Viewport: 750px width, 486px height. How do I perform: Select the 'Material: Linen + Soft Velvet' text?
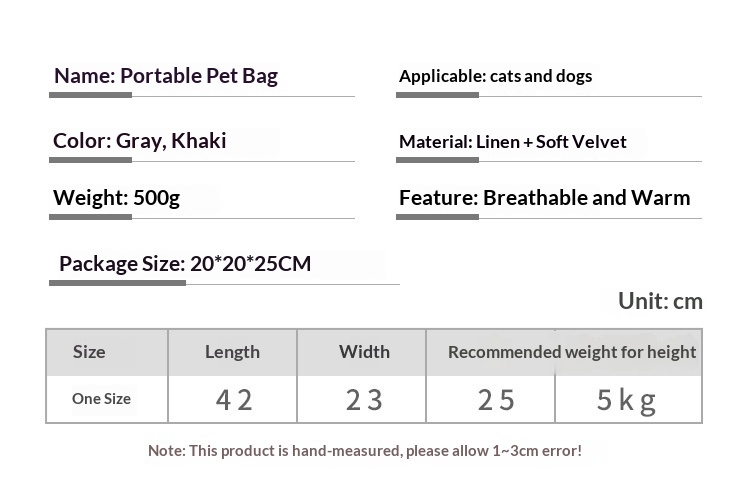coord(513,142)
